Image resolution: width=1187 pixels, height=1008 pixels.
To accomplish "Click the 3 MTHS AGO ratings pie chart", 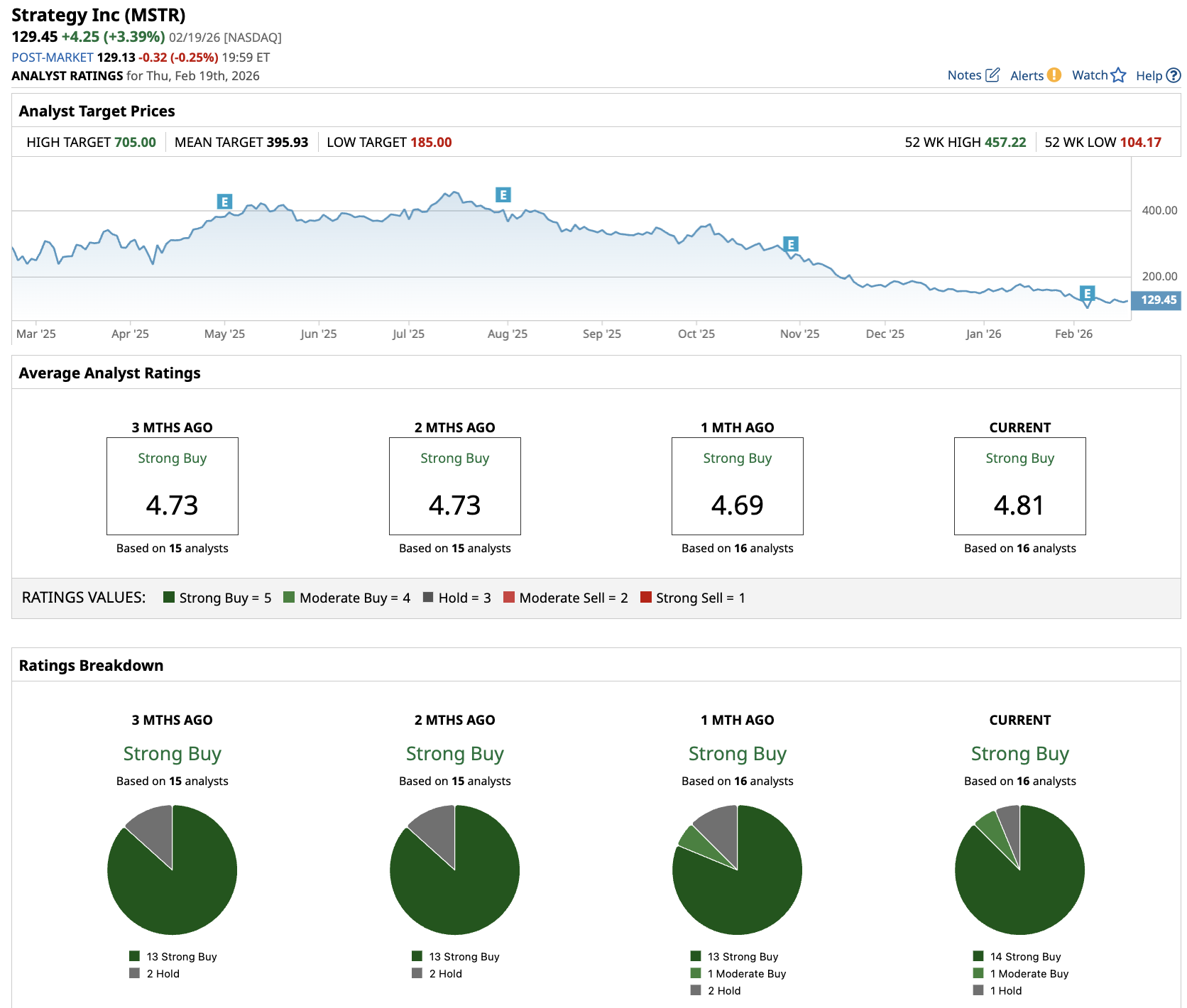I will pyautogui.click(x=173, y=870).
